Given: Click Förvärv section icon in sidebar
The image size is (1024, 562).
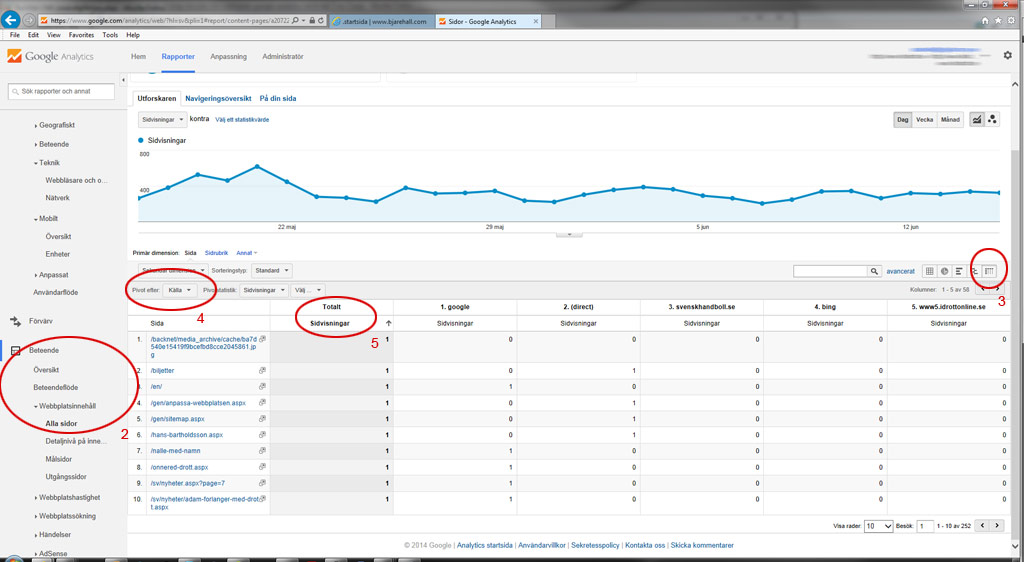Looking at the screenshot, I should click(16, 321).
